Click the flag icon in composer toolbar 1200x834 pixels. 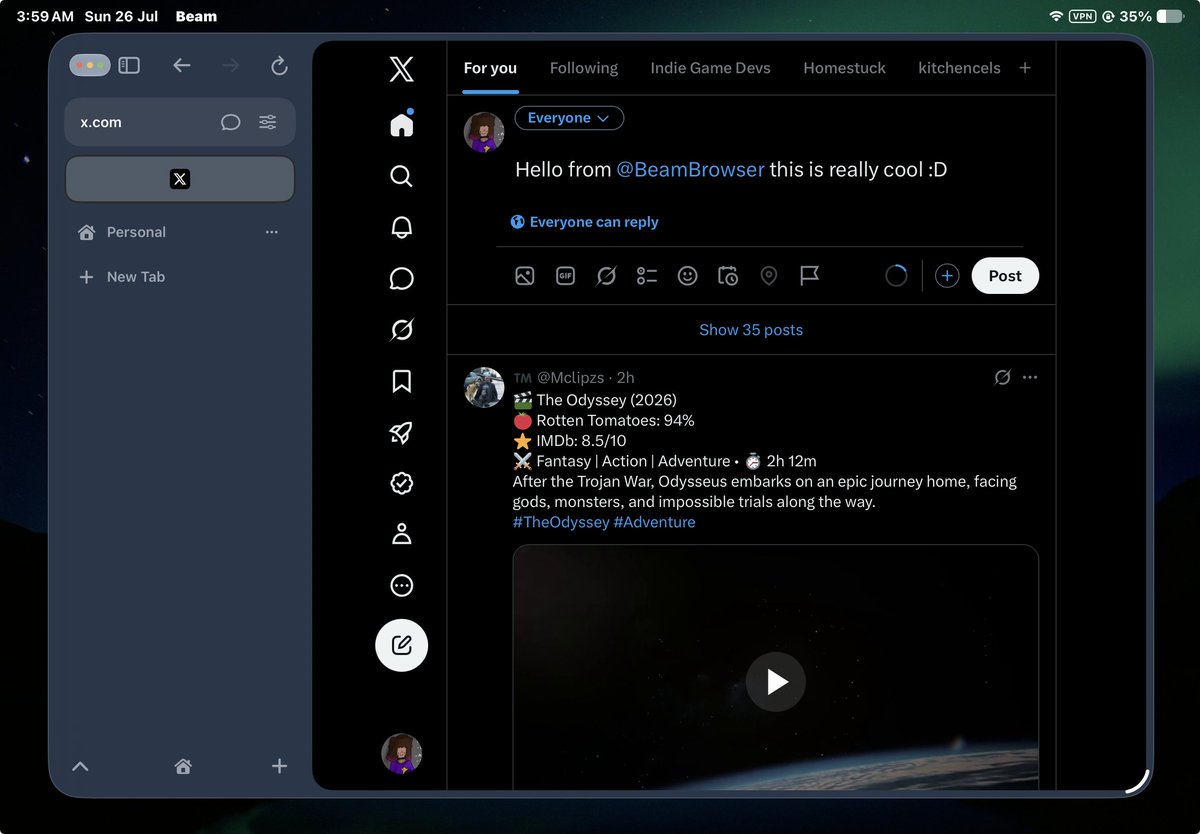[x=809, y=276]
